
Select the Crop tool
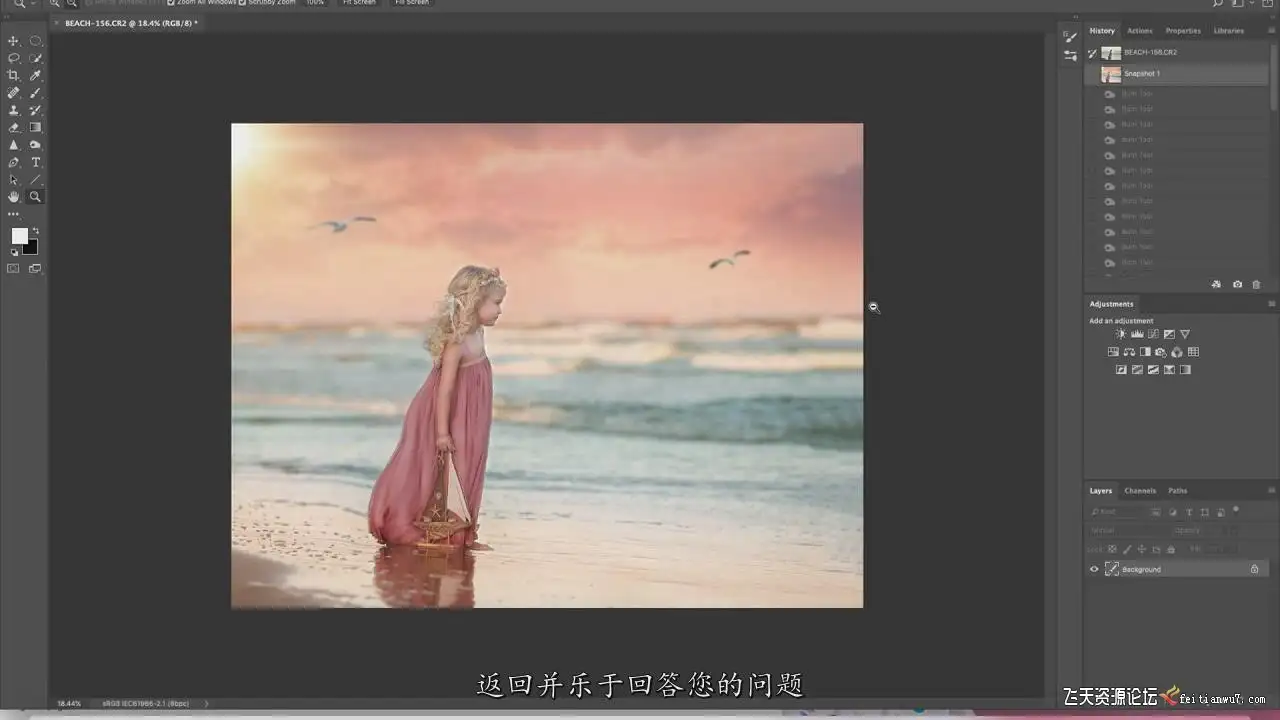pyautogui.click(x=14, y=75)
